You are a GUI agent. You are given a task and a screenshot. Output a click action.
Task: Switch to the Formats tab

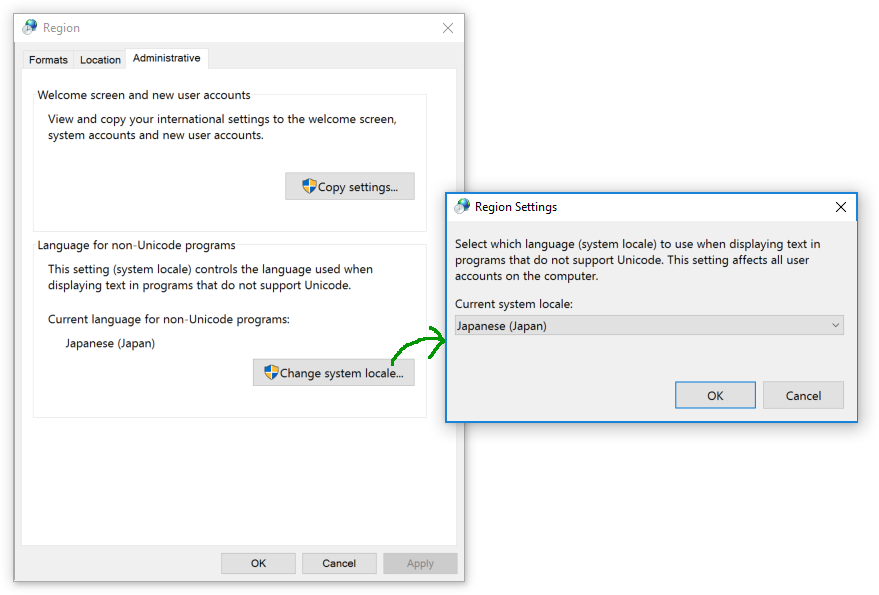coord(48,60)
